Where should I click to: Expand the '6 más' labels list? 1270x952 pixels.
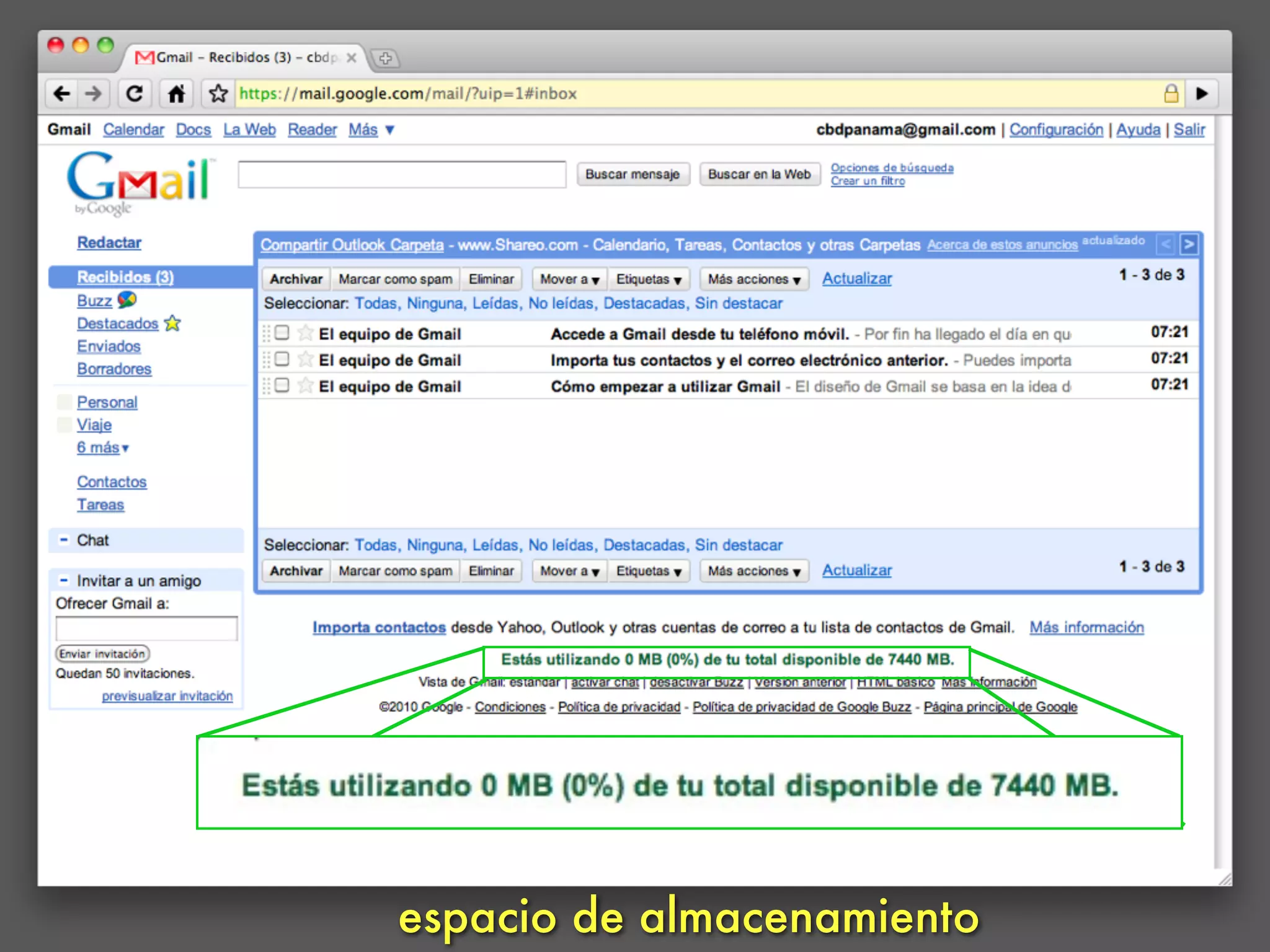point(103,447)
